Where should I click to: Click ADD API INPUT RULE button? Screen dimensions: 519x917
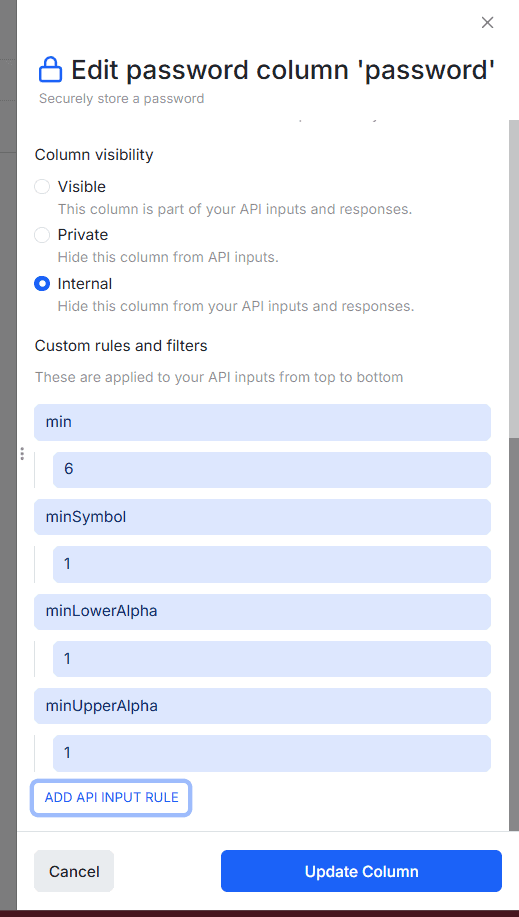click(x=111, y=798)
